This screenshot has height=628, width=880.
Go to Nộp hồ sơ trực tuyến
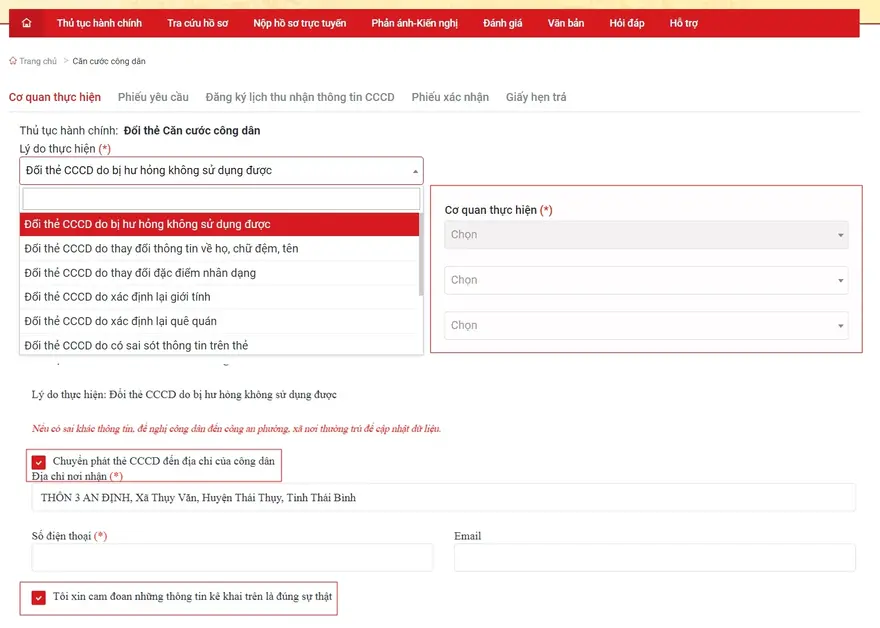click(x=299, y=23)
